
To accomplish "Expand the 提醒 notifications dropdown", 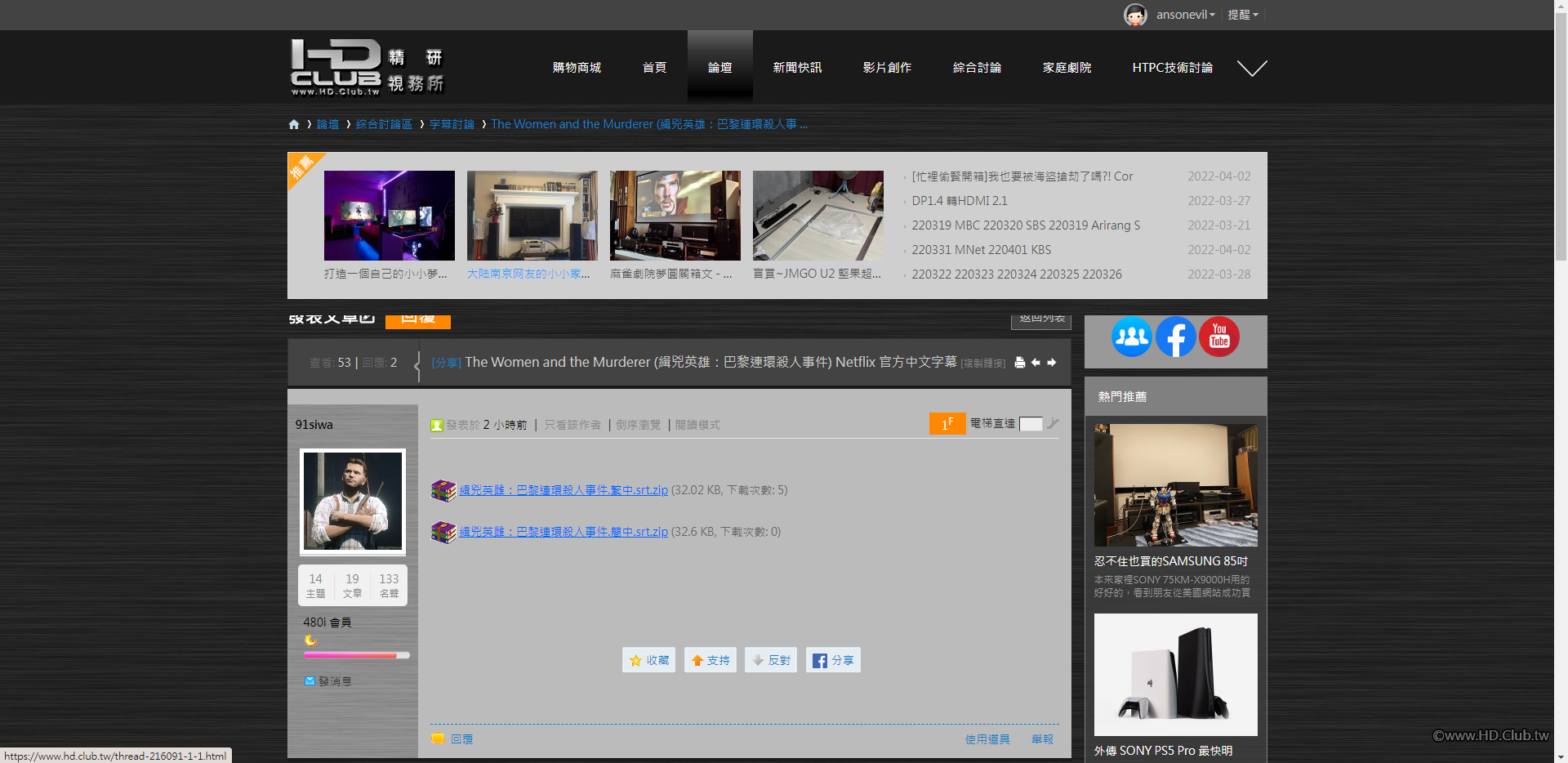I will click(x=1243, y=14).
